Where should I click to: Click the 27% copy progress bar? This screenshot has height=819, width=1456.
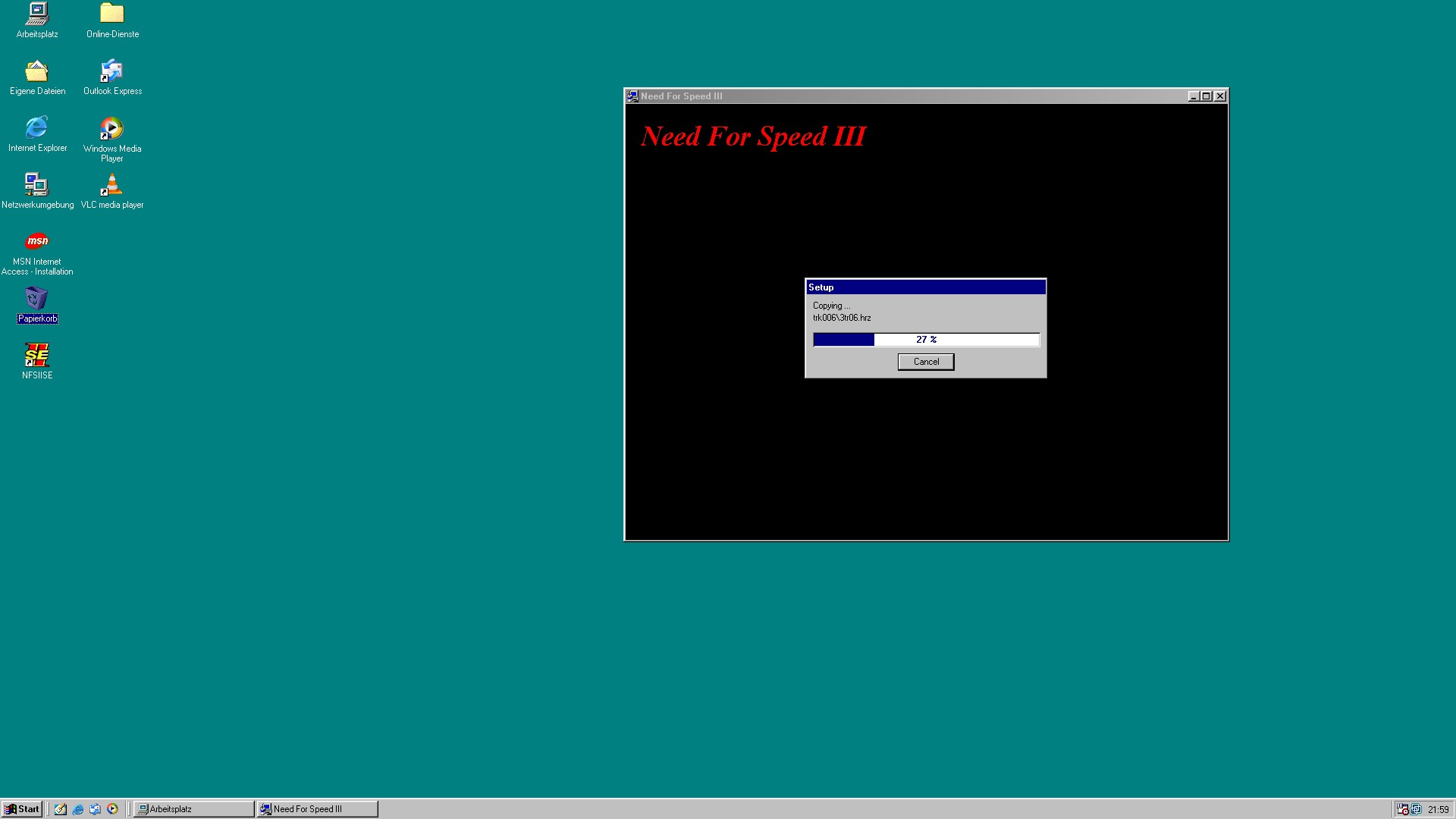(925, 340)
